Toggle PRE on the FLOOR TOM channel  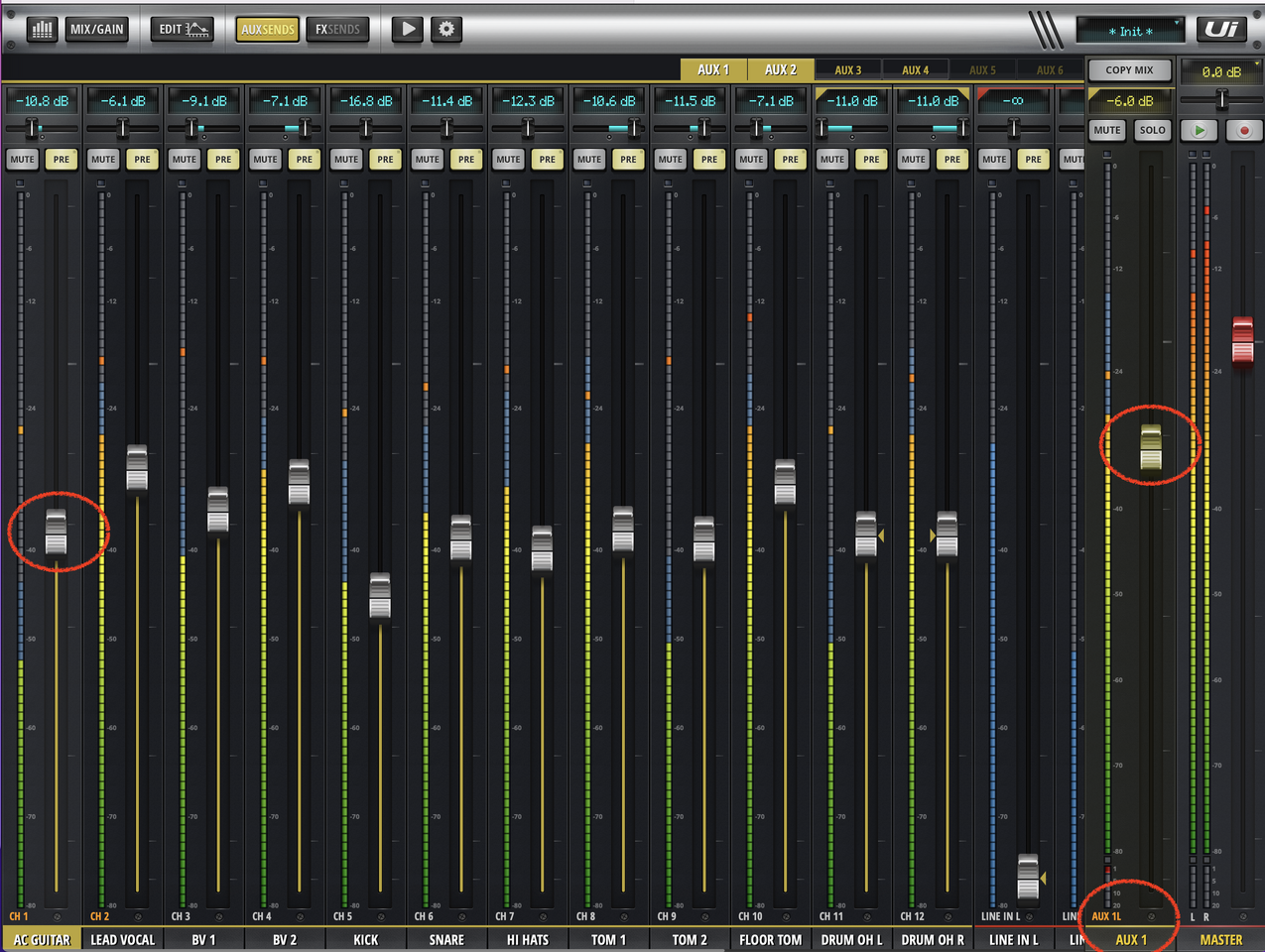pos(791,159)
